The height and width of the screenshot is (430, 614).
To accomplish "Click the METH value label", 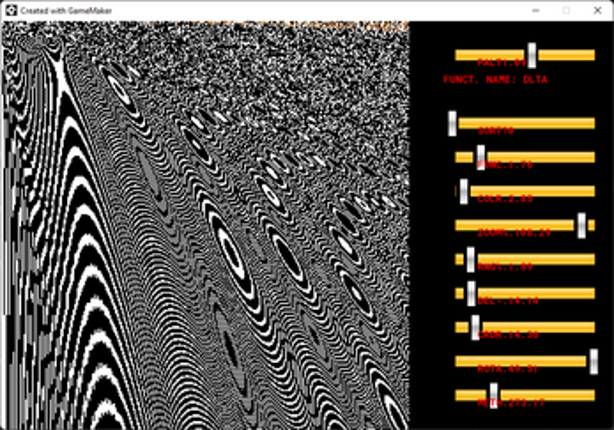I will (x=511, y=403).
